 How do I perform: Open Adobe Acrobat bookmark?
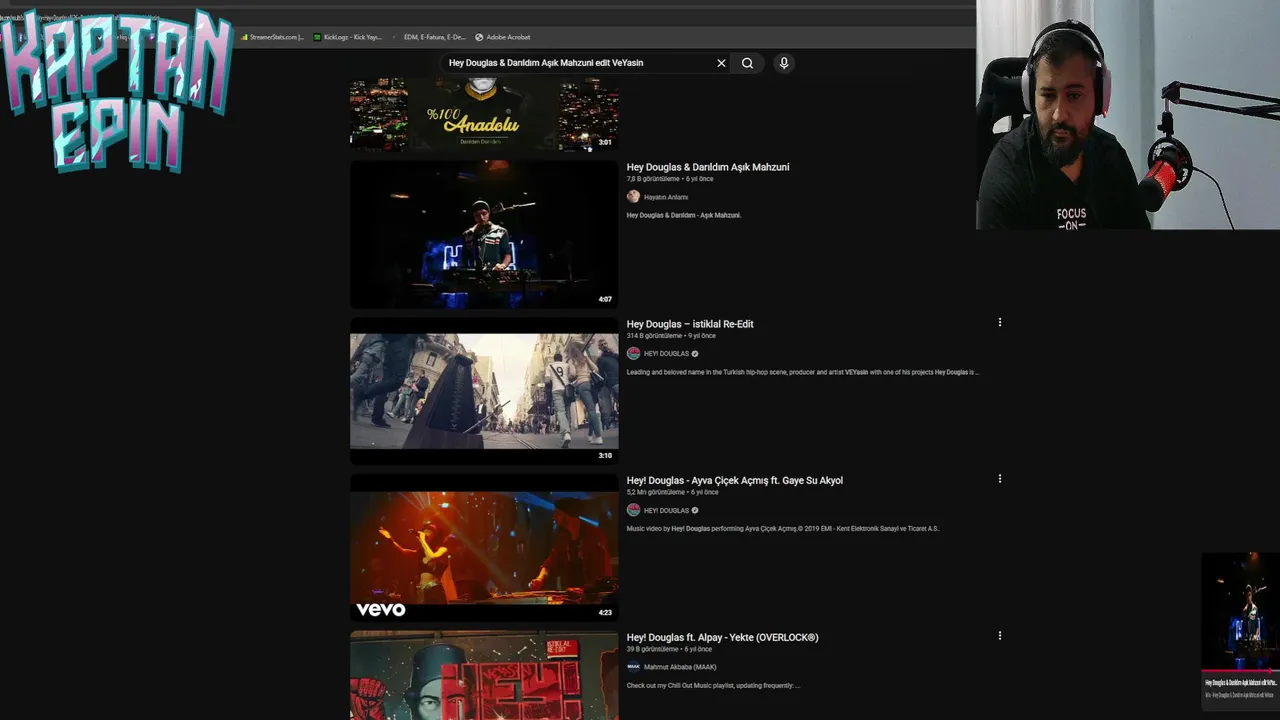pyautogui.click(x=503, y=37)
